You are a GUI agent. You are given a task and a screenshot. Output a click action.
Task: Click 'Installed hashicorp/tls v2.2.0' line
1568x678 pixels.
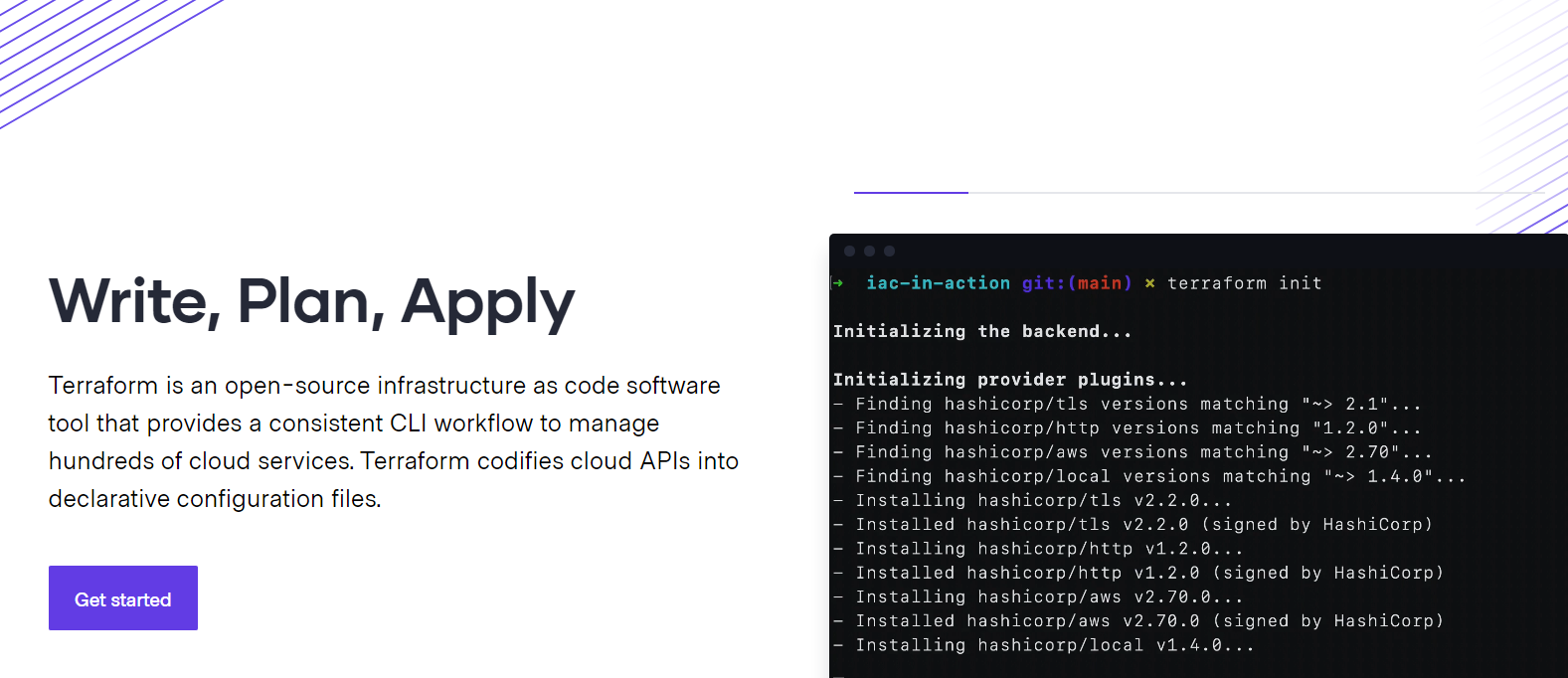tap(1133, 524)
